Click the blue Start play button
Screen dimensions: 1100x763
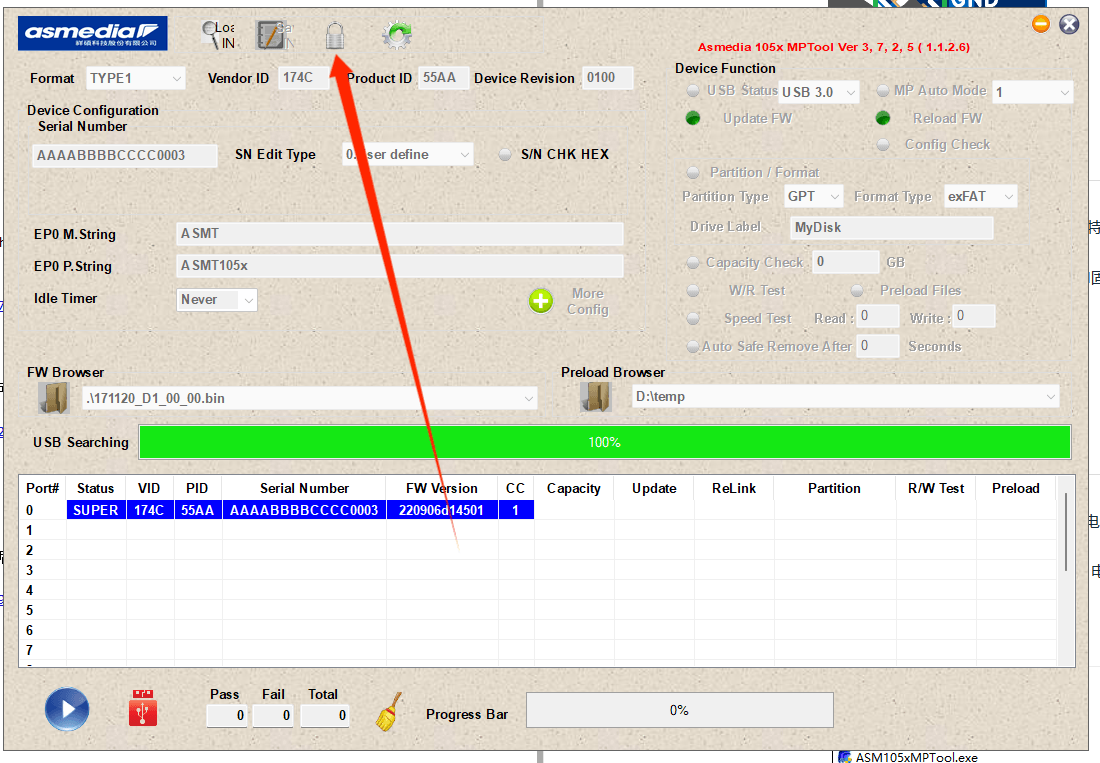(x=67, y=709)
